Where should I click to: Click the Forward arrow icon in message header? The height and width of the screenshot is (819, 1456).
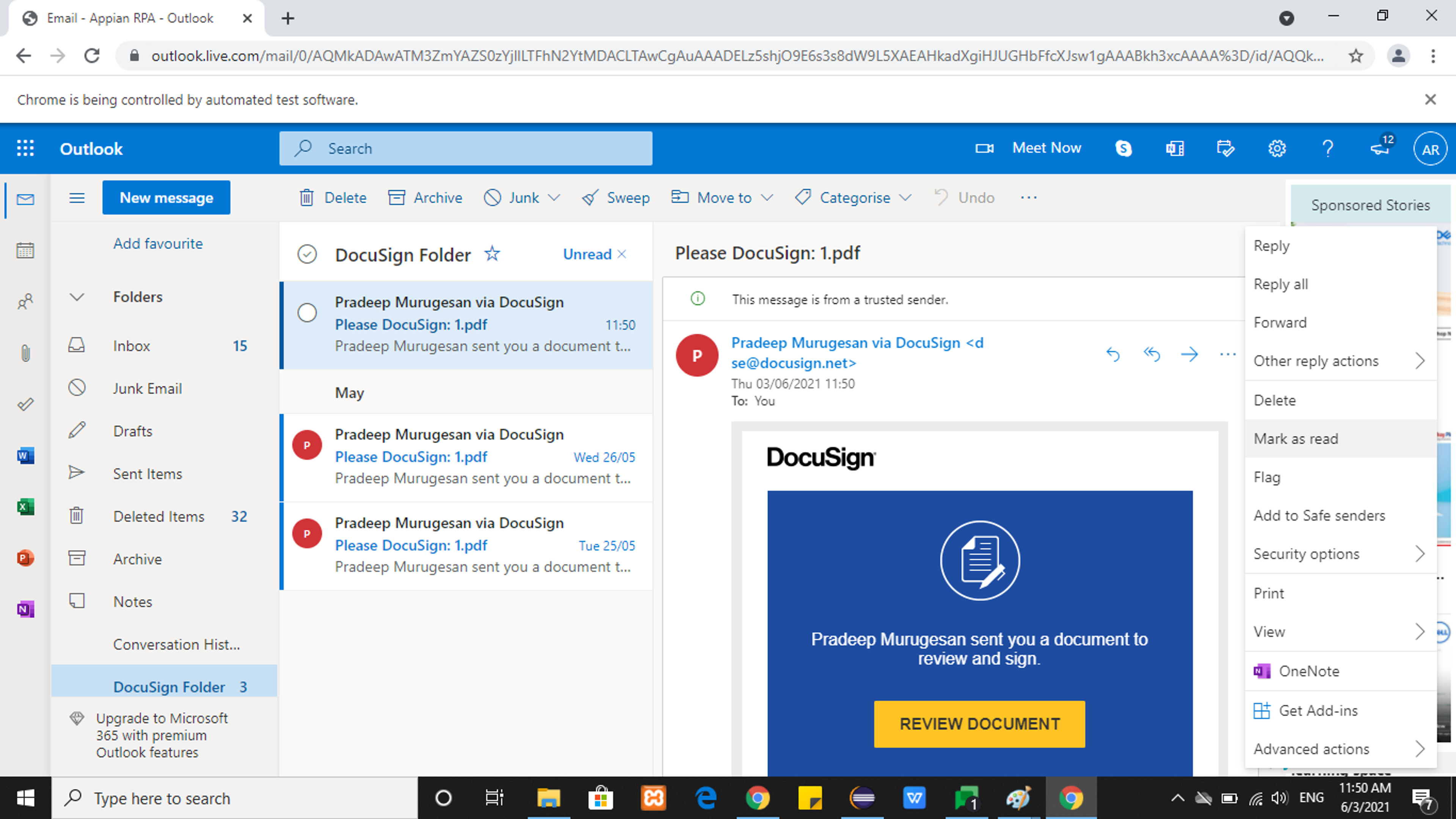coord(1189,354)
